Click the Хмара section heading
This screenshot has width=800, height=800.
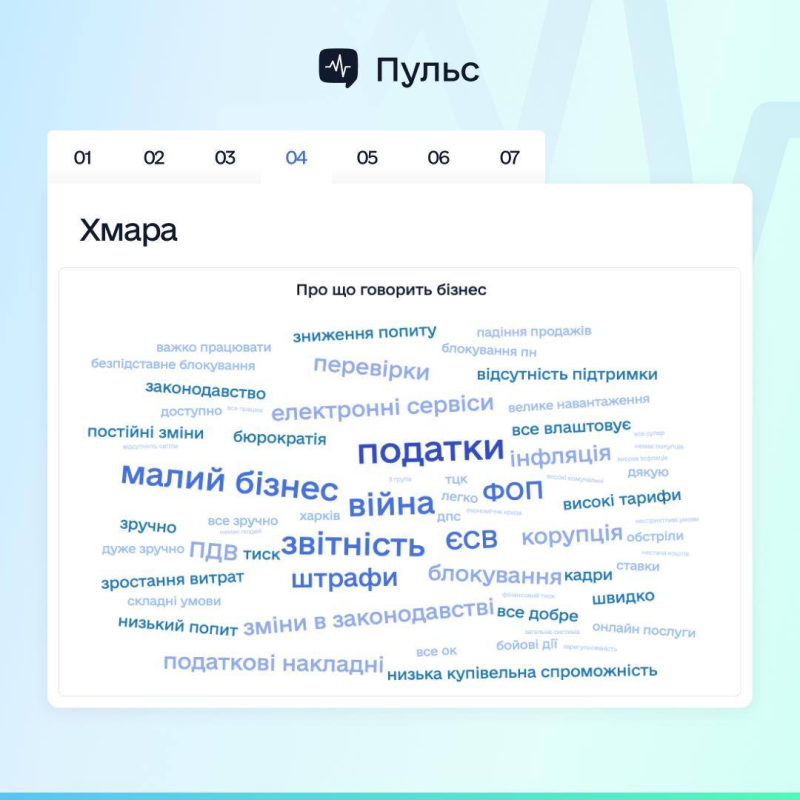128,230
